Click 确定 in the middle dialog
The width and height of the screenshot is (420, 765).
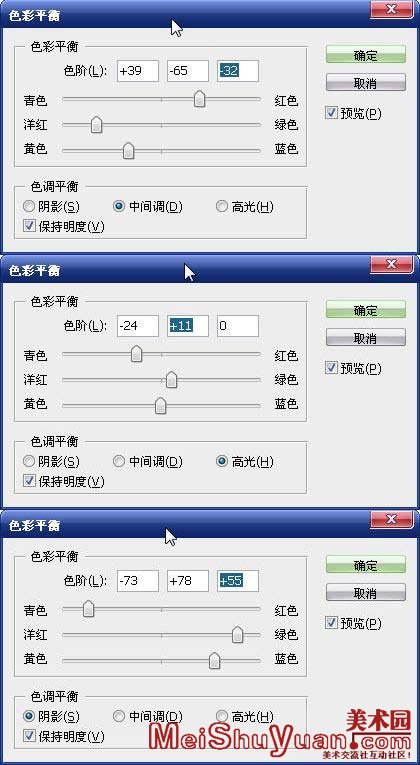pyautogui.click(x=365, y=309)
